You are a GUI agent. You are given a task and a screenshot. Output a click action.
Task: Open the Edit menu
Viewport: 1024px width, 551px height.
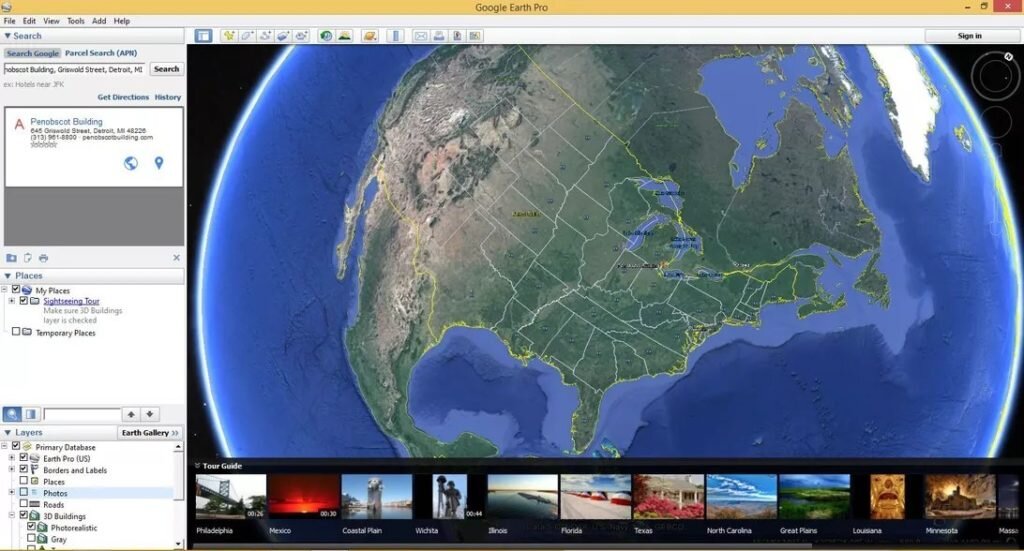[x=29, y=21]
